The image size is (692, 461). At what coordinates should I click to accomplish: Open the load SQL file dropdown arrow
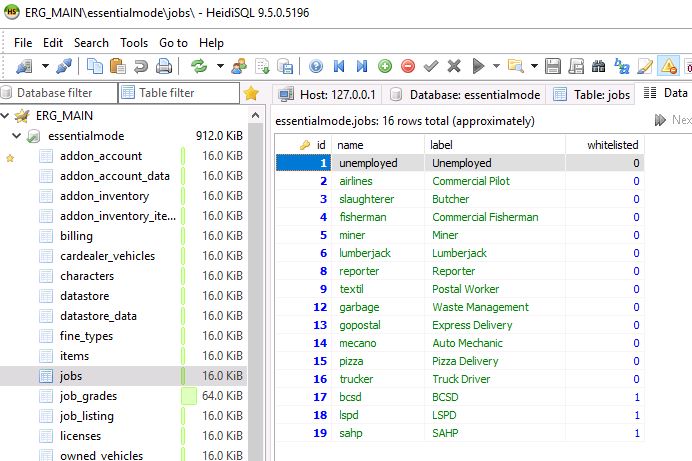pyautogui.click(x=534, y=67)
